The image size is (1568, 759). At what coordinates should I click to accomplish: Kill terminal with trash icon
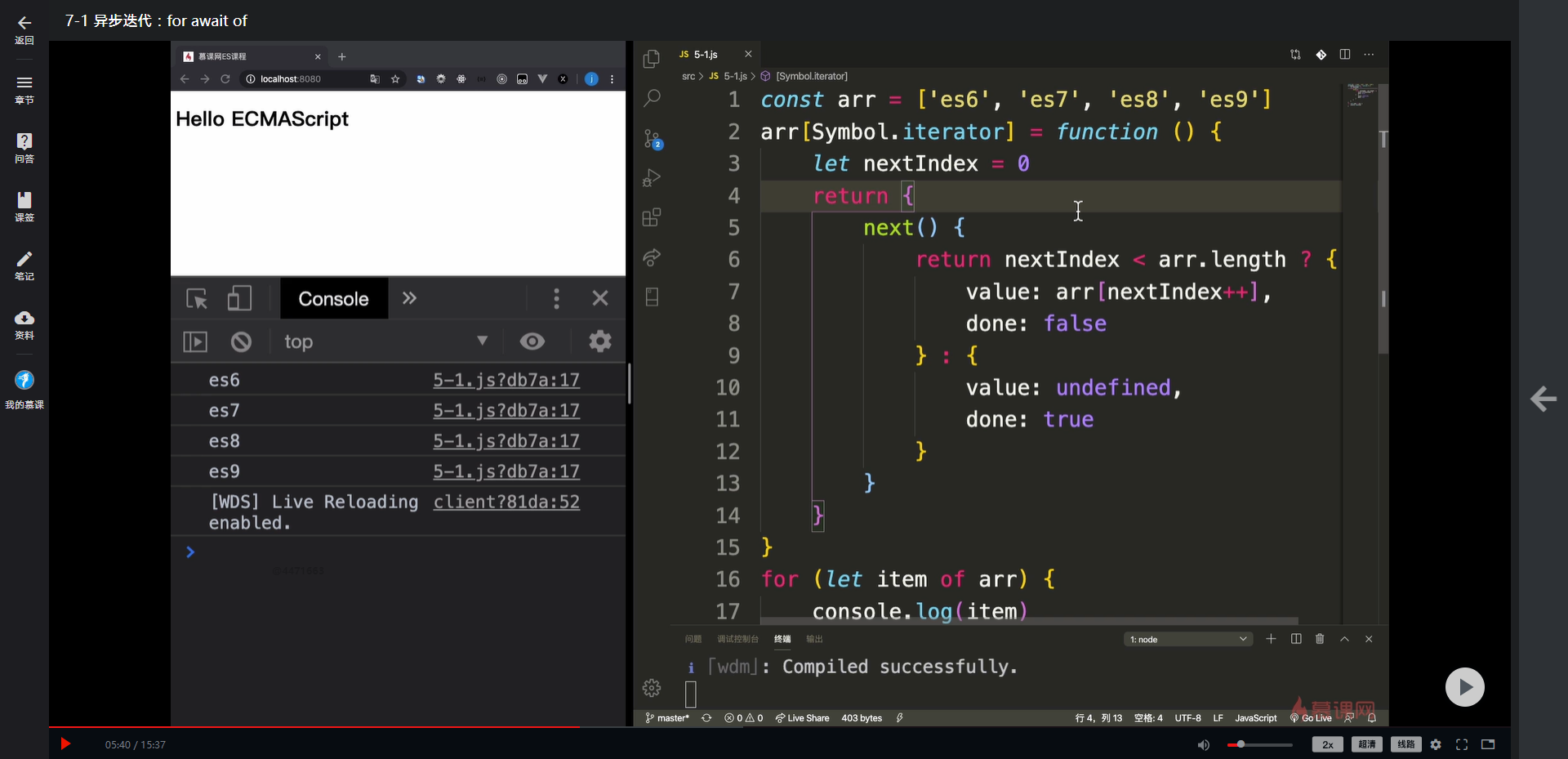pos(1320,639)
